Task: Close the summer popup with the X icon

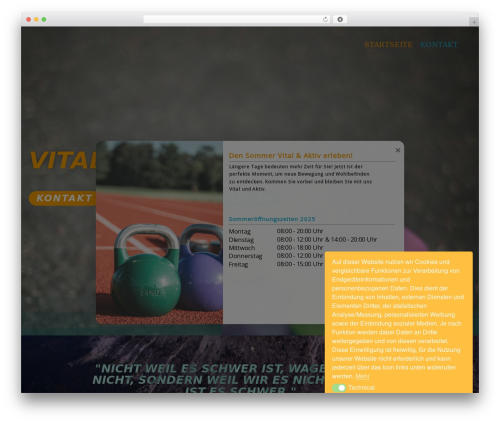Action: pyautogui.click(x=398, y=150)
